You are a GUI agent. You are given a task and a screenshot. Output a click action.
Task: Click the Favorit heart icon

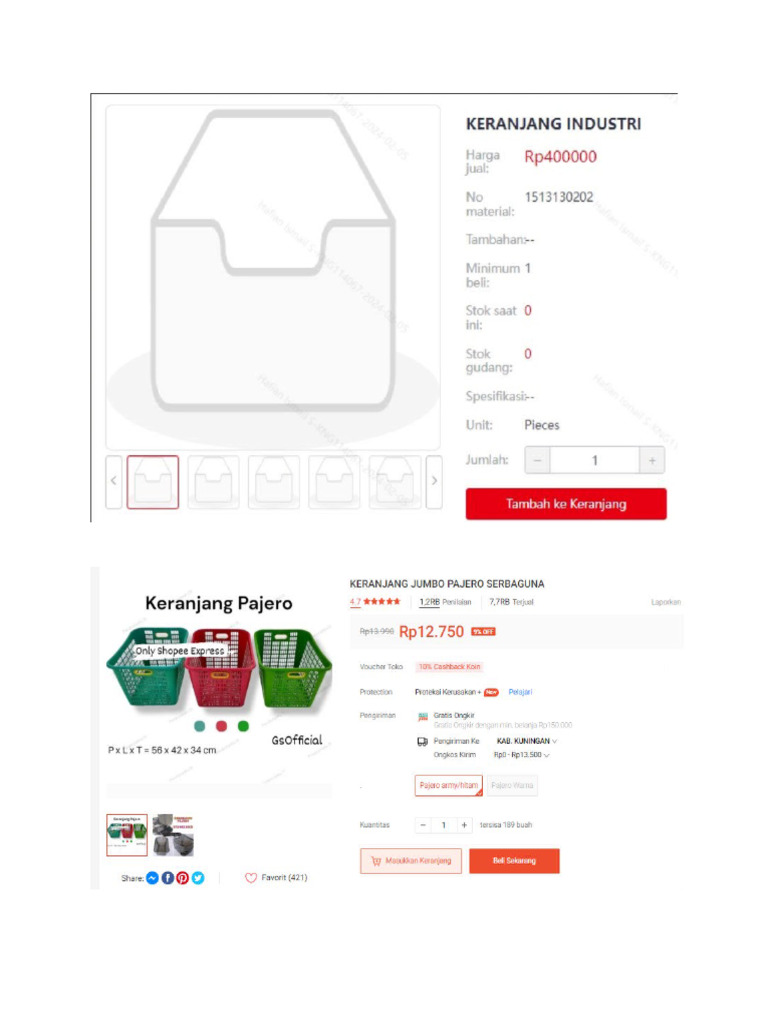(x=251, y=878)
